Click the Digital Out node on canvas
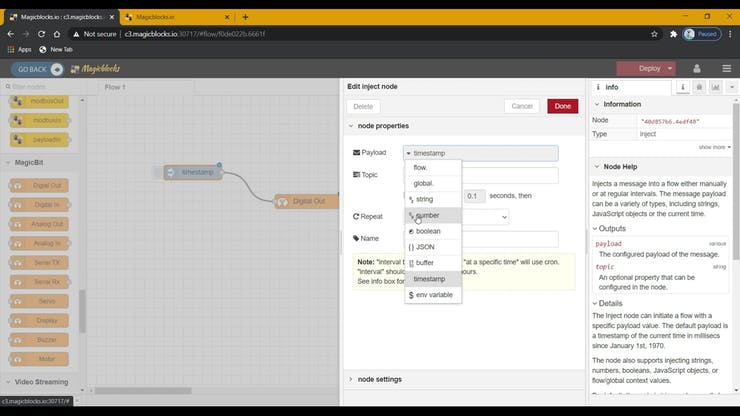 (x=307, y=202)
